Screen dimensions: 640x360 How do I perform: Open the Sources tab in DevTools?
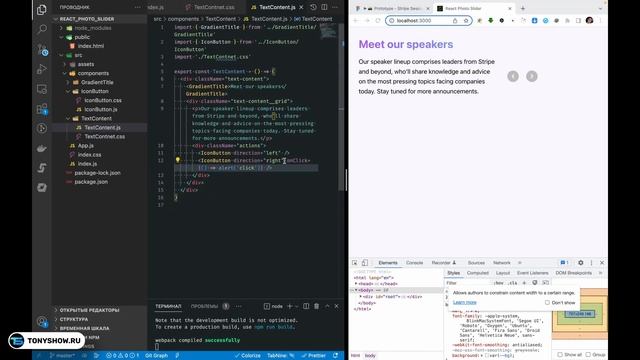[x=476, y=263]
